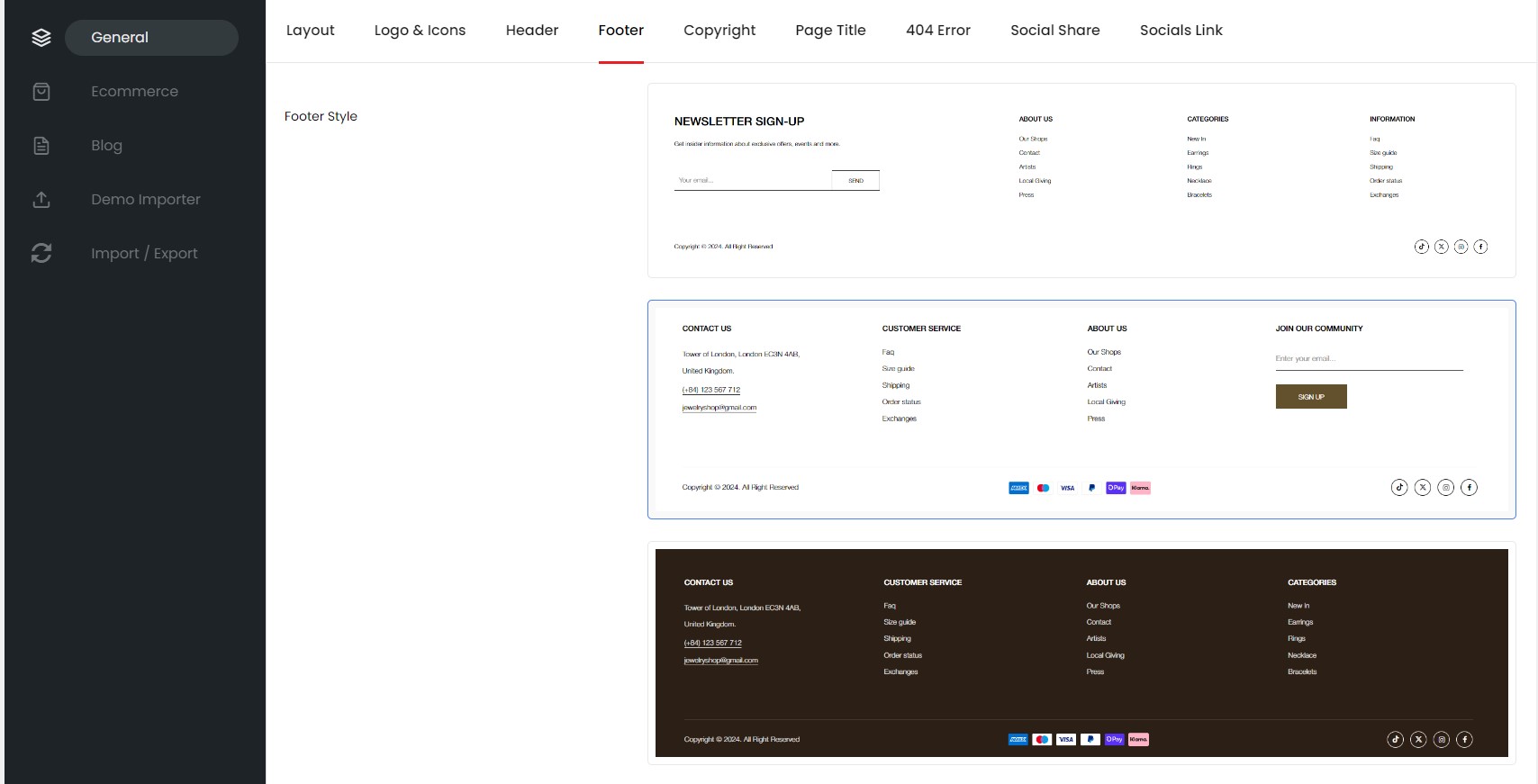The image size is (1538, 784).
Task: Open the Header tab
Action: (x=531, y=31)
